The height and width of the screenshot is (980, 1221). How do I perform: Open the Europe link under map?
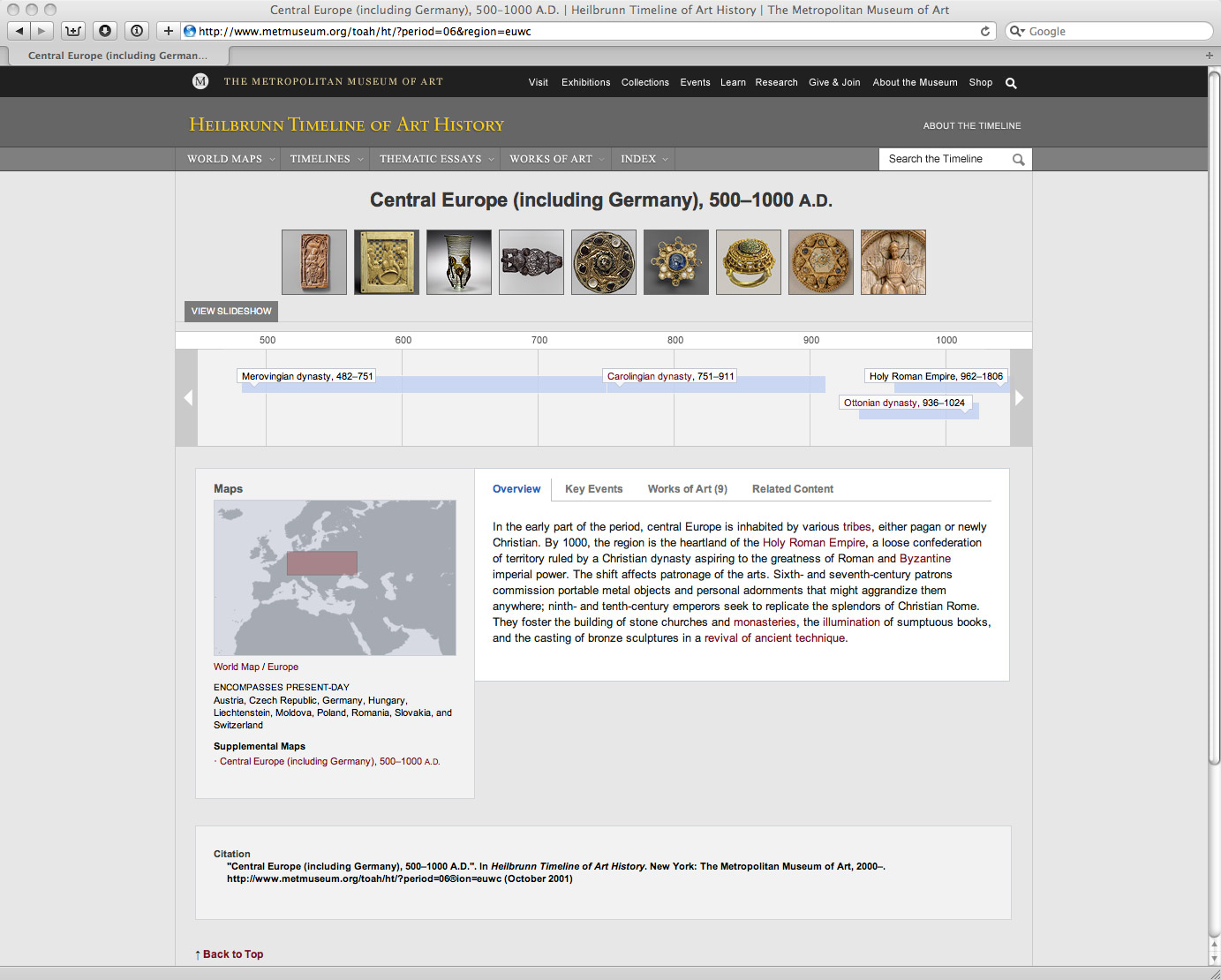point(283,667)
